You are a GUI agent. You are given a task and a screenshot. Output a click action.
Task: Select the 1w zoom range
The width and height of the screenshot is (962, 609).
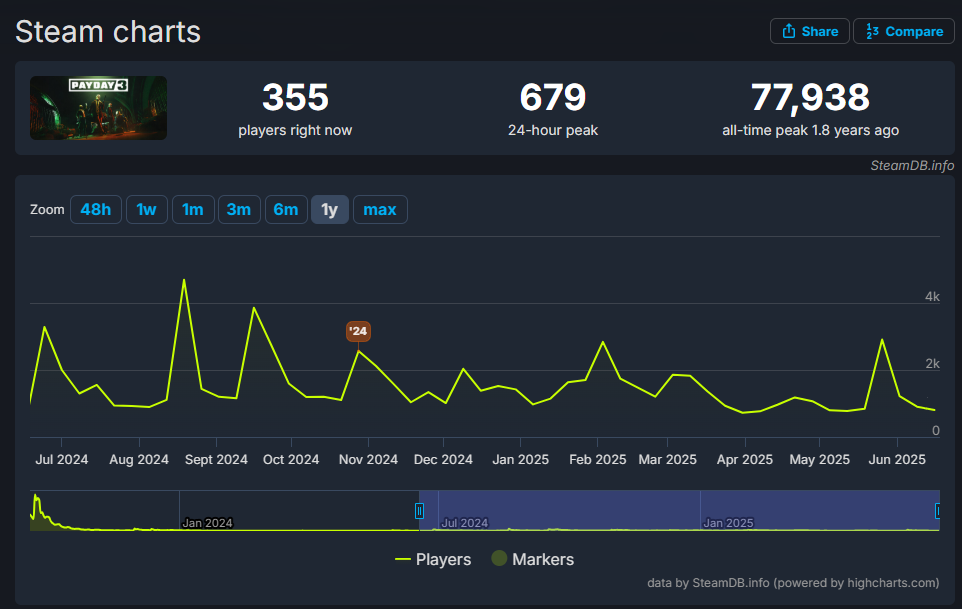147,210
